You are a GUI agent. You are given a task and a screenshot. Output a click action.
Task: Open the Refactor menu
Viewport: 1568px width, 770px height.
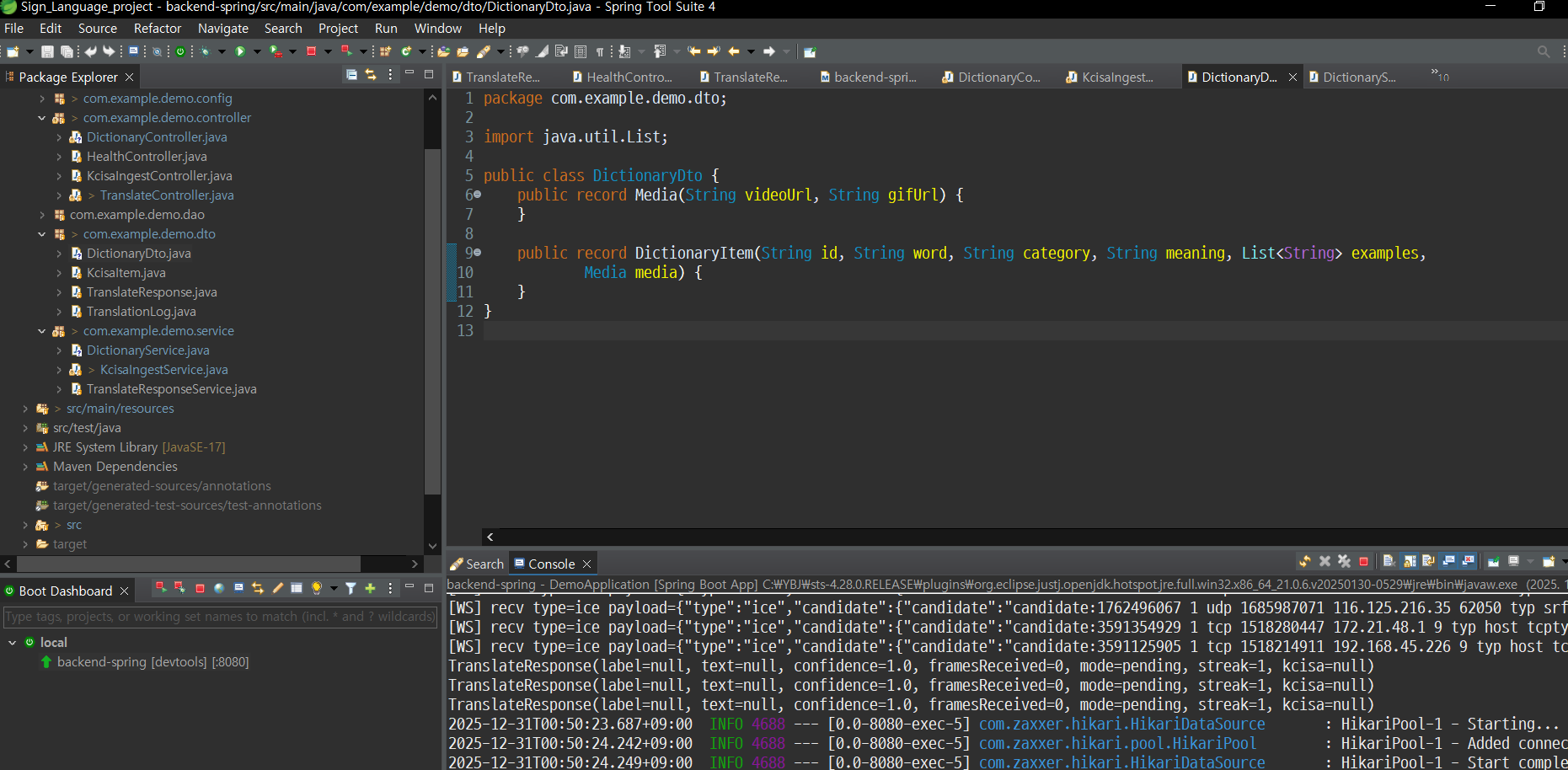click(x=157, y=29)
